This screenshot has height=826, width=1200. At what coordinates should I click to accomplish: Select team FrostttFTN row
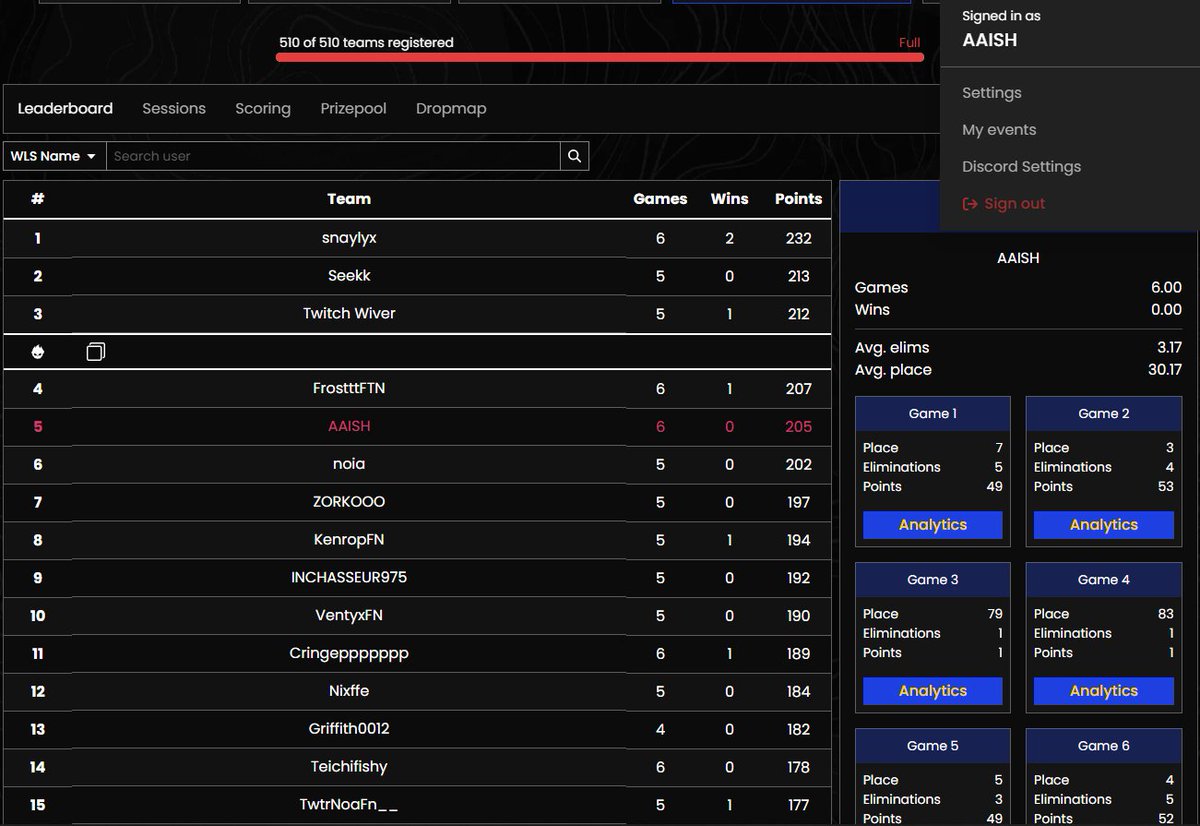417,389
